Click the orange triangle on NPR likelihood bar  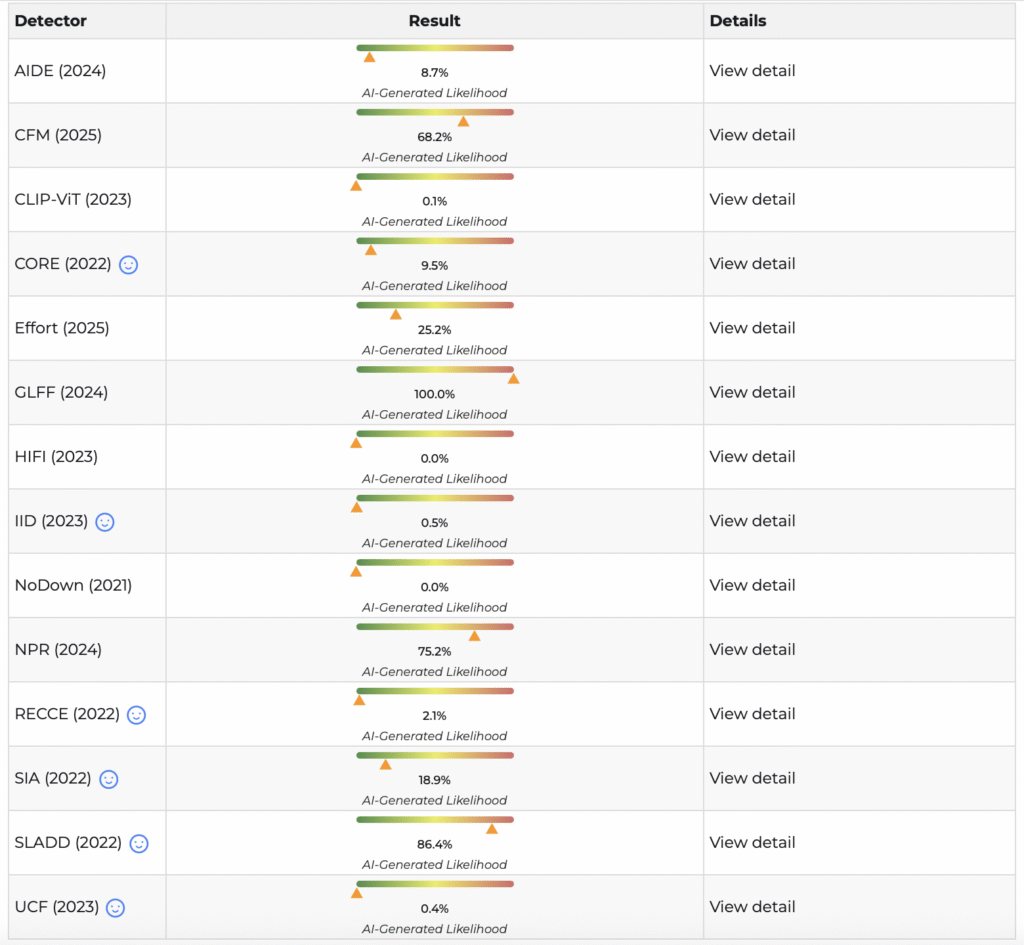(x=474, y=636)
